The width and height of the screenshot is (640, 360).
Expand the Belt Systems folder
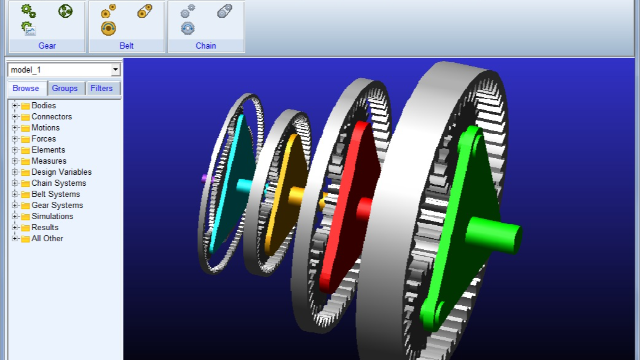pyautogui.click(x=15, y=194)
